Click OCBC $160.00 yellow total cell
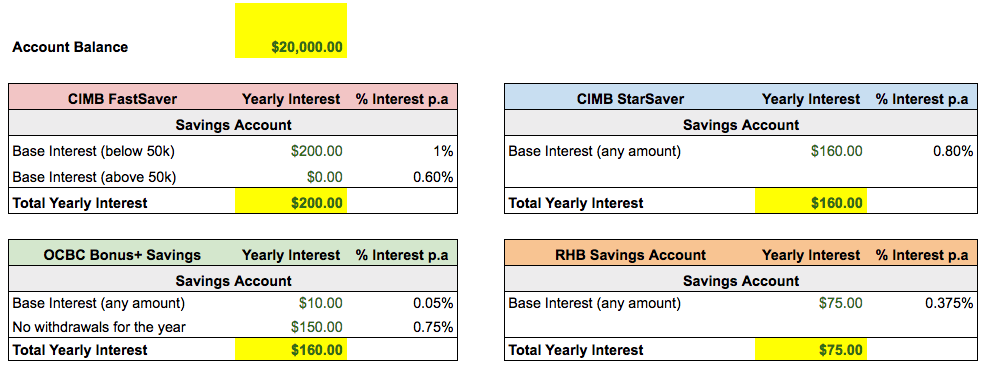The height and width of the screenshot is (372, 987). 291,350
